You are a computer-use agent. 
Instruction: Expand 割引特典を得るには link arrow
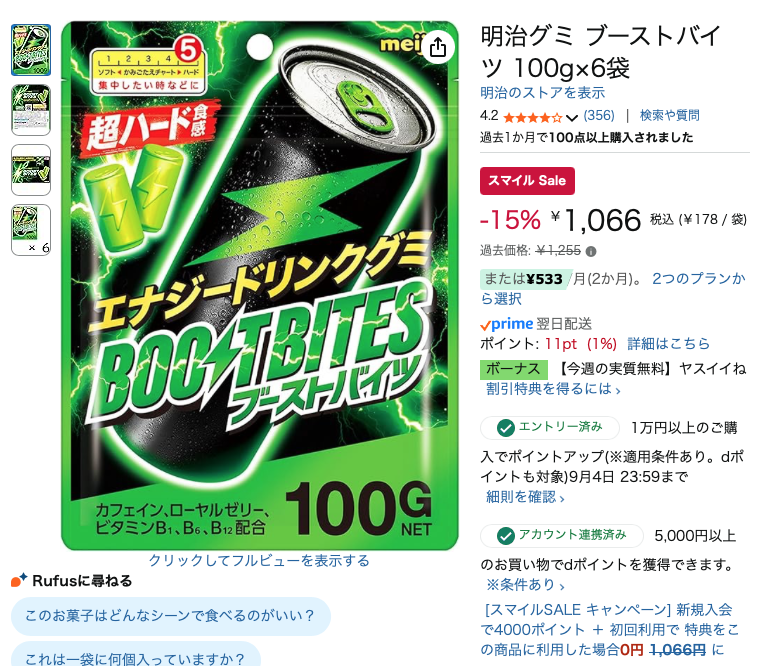[553, 389]
